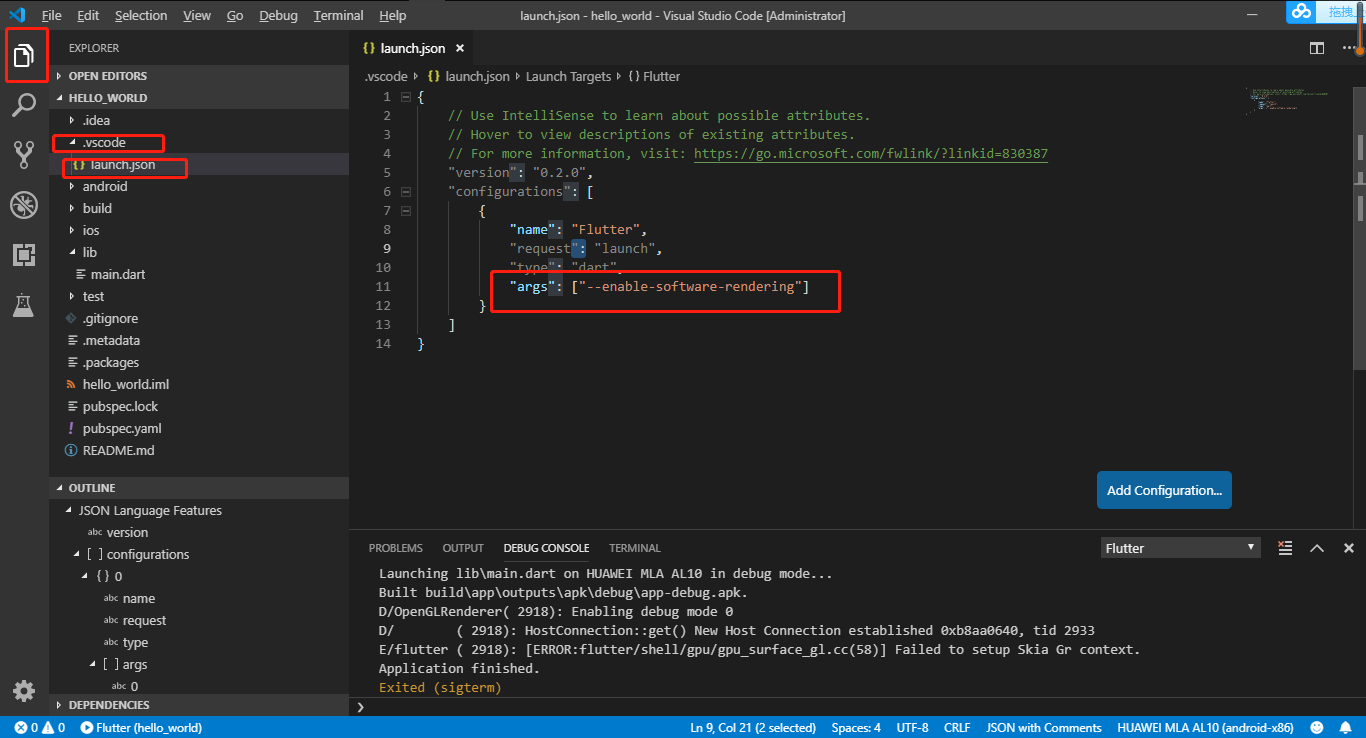The height and width of the screenshot is (738, 1366).
Task: Open the Test explorer view
Action: click(25, 305)
